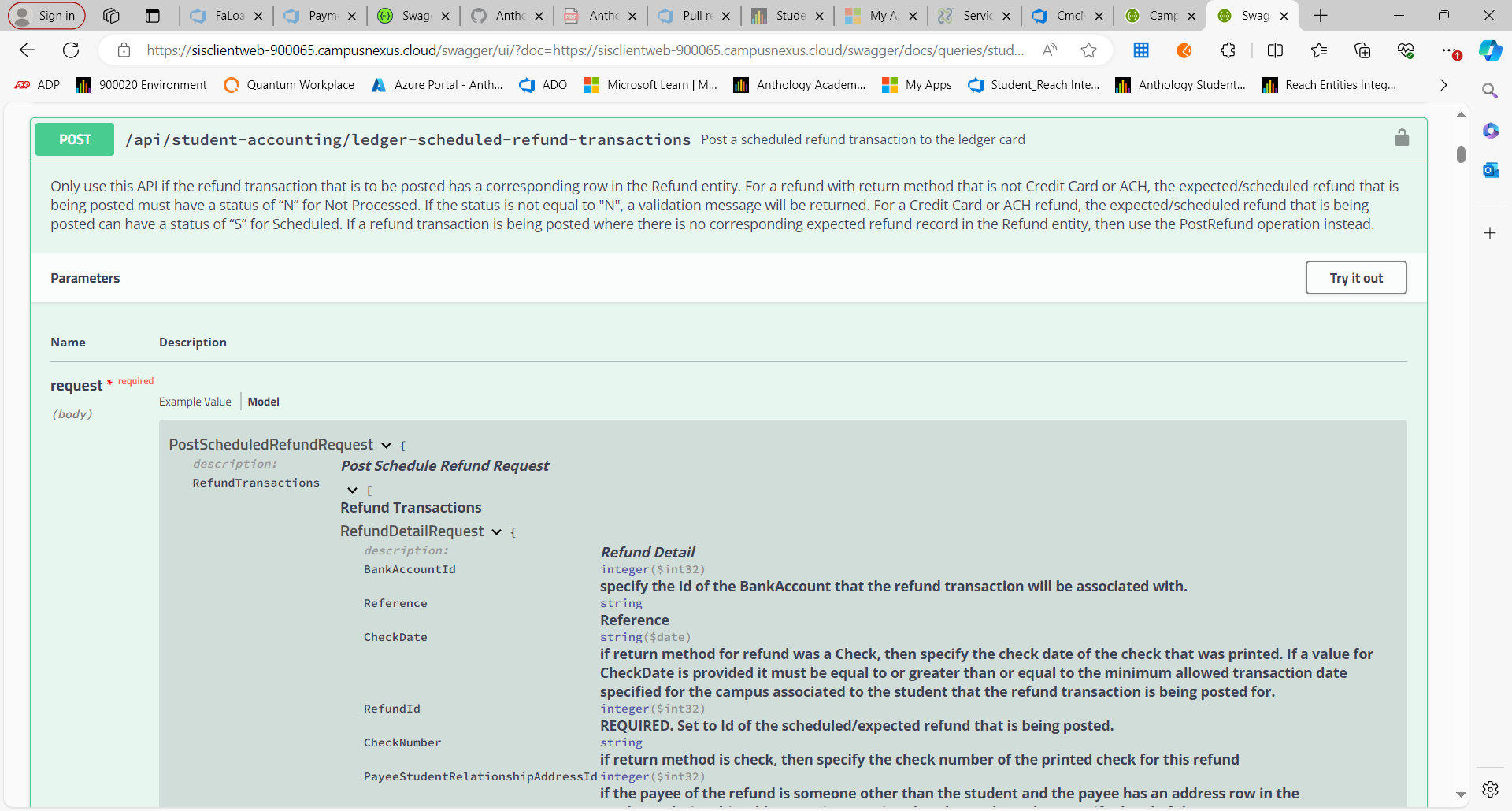
Task: Click the browser back arrow
Action: (x=28, y=50)
